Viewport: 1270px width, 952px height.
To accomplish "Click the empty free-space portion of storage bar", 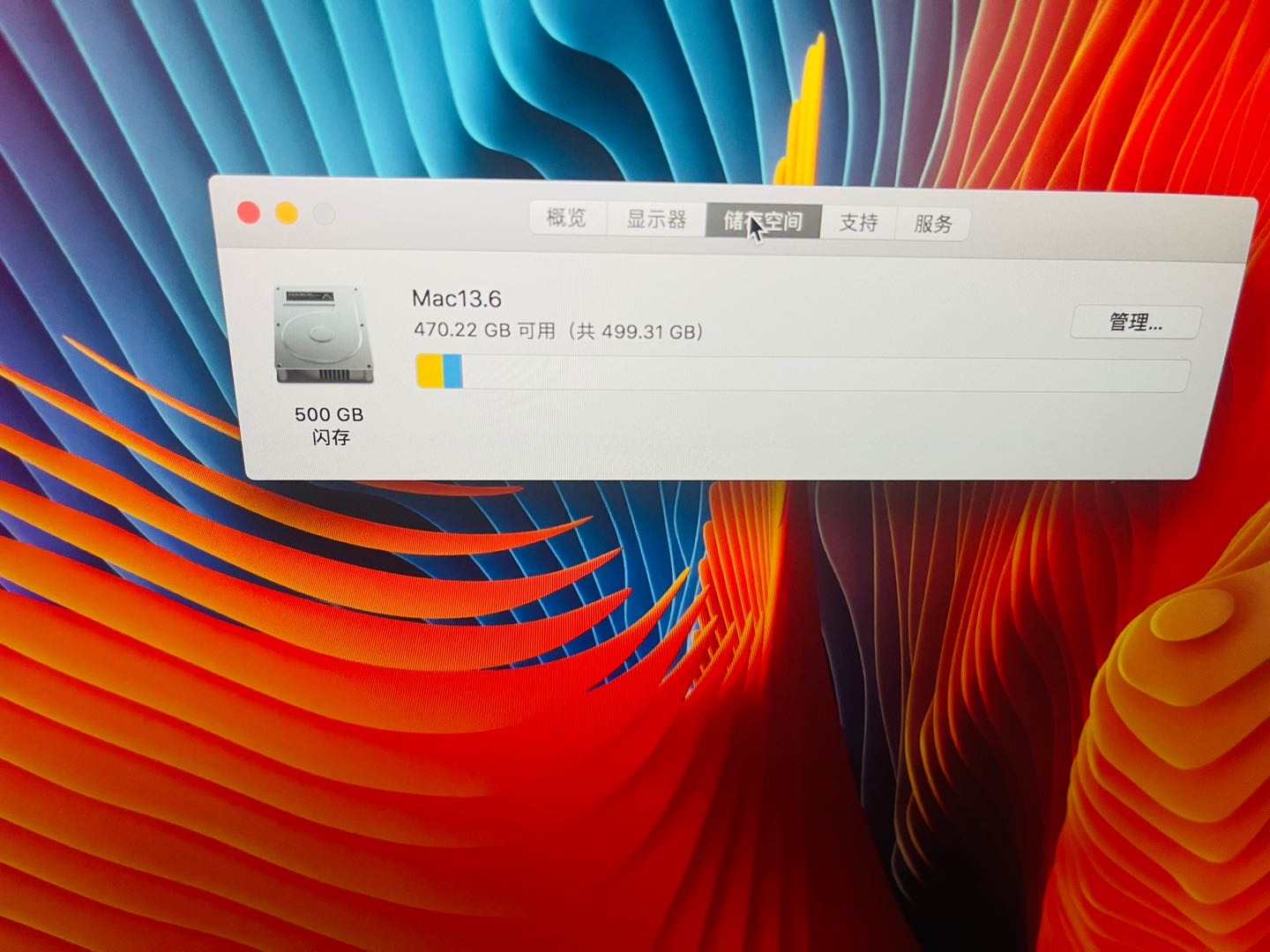I will [825, 374].
